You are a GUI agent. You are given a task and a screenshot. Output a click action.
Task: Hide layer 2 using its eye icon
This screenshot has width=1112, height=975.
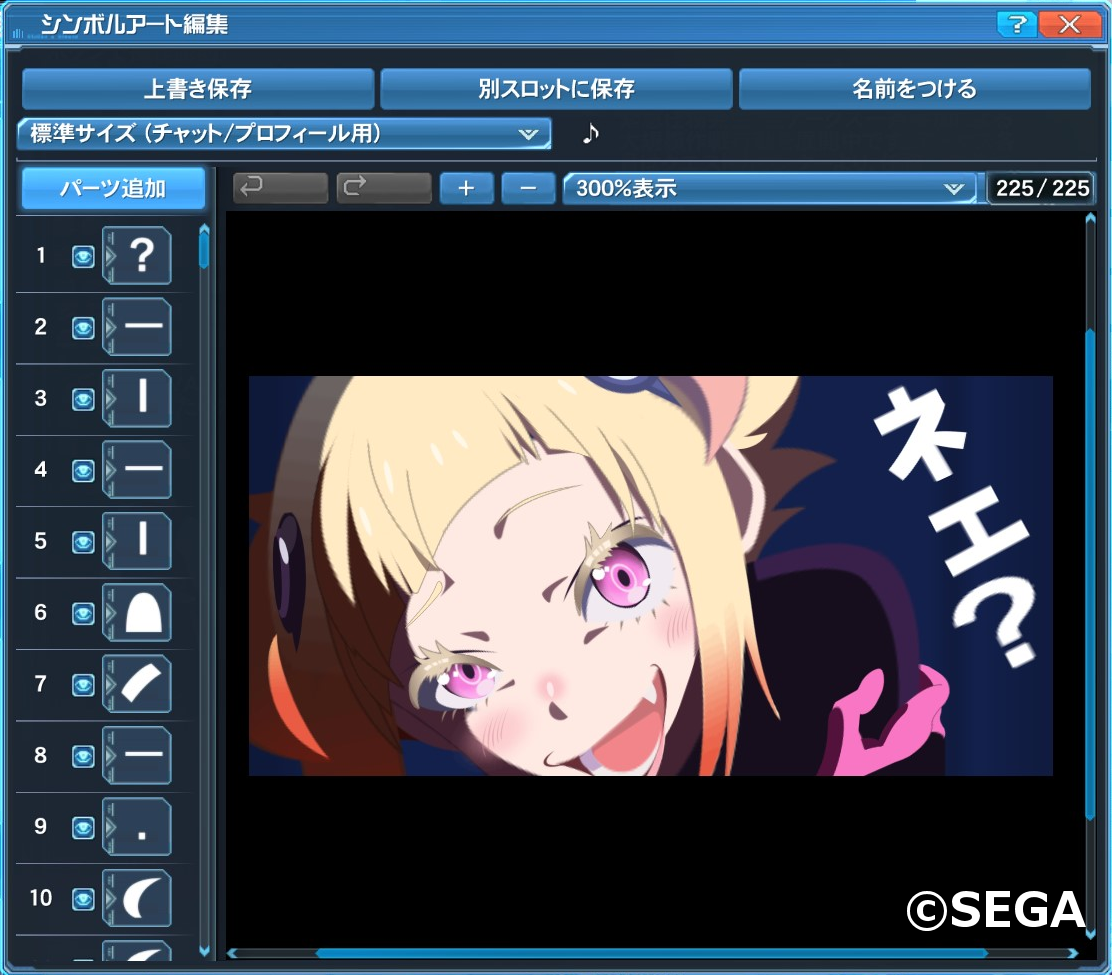coord(83,328)
